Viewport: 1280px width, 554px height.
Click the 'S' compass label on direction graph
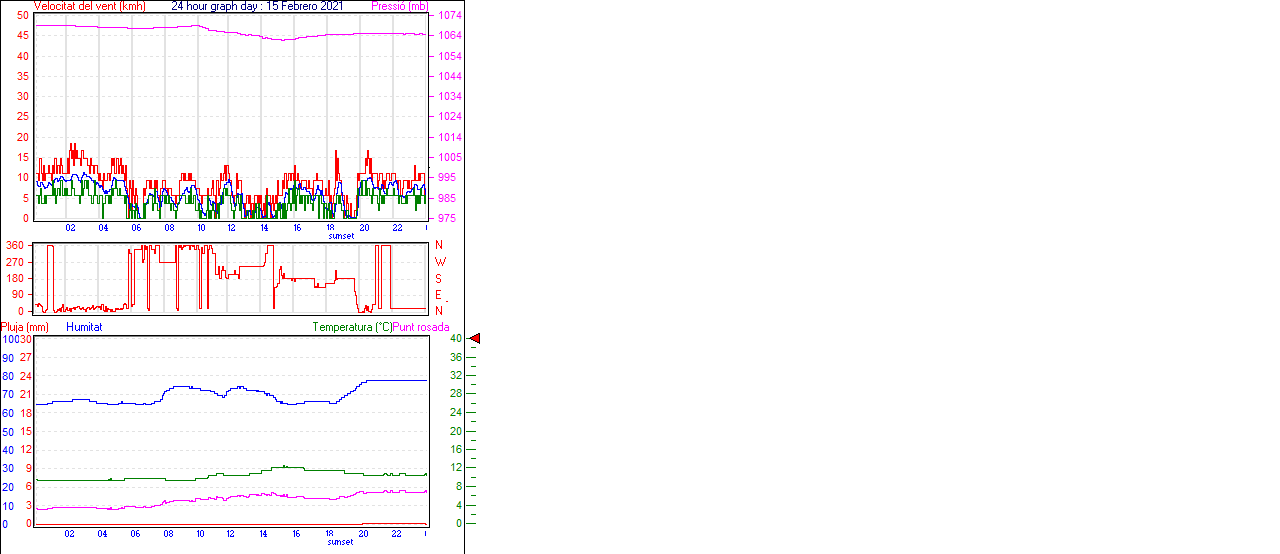tap(438, 278)
